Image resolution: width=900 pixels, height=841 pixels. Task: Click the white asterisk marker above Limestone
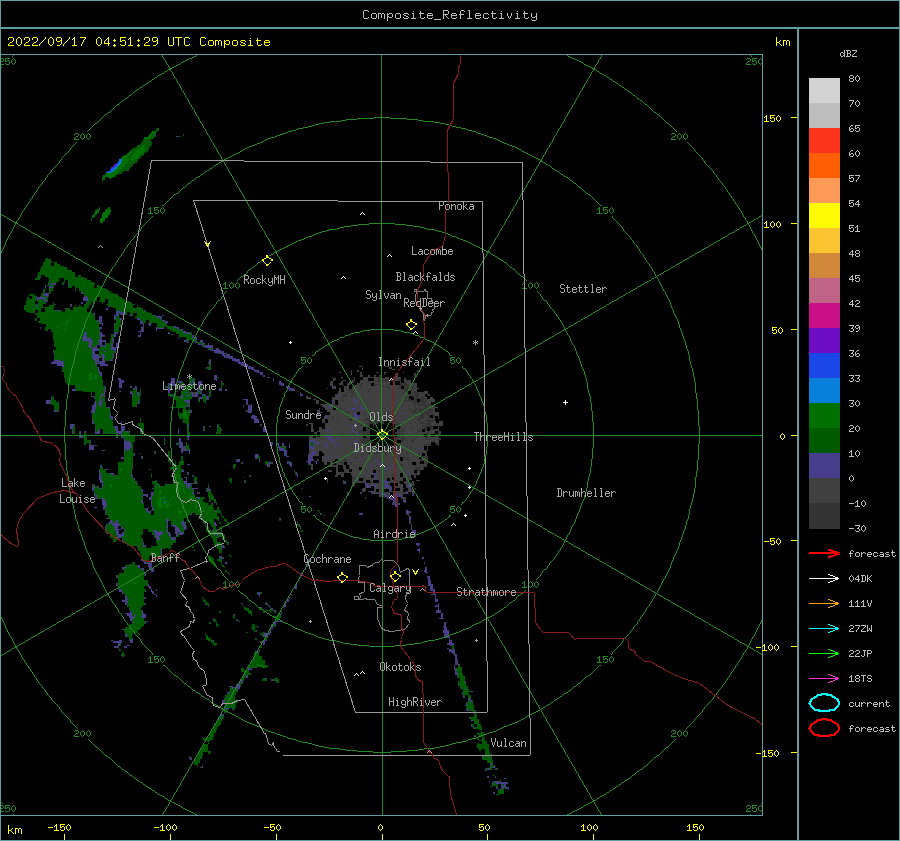[x=189, y=377]
